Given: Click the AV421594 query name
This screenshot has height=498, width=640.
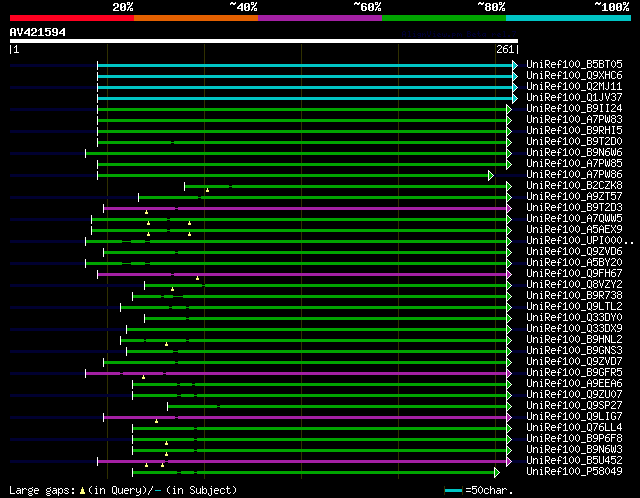Looking at the screenshot, I should point(37,32).
